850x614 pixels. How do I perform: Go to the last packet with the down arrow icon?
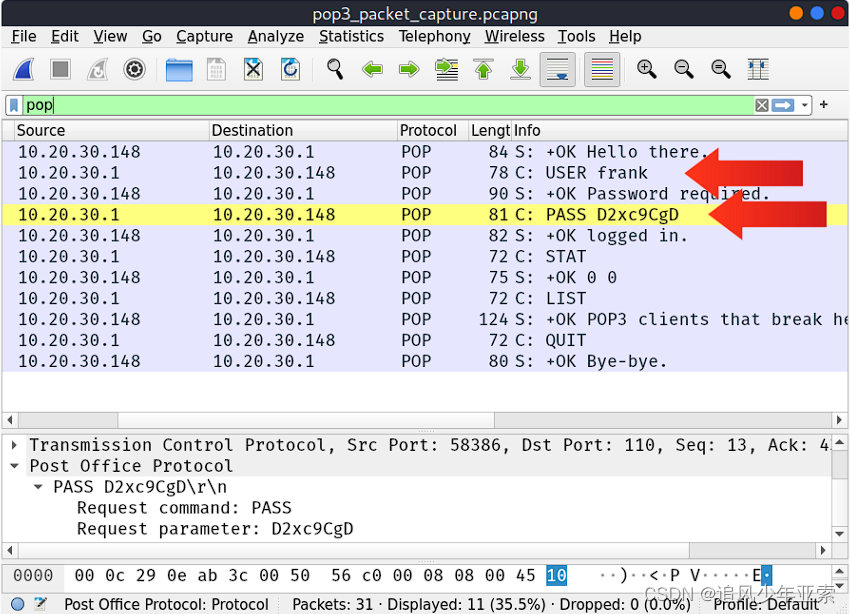(520, 69)
